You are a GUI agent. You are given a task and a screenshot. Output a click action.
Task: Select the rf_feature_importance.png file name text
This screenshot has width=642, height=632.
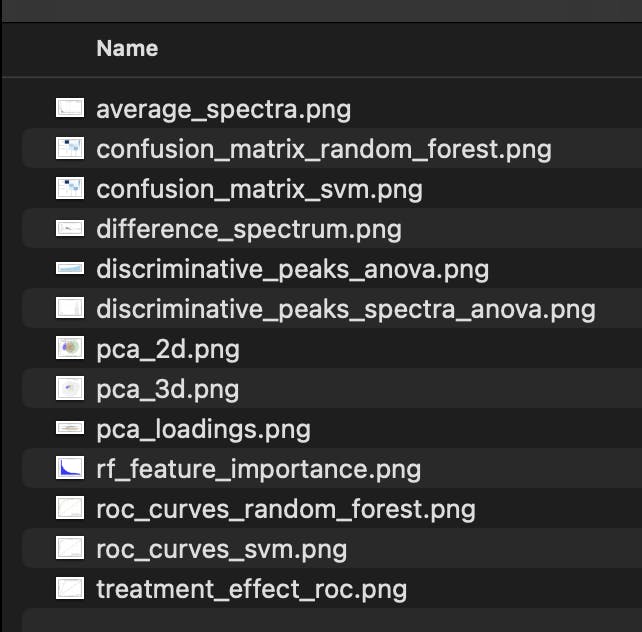(x=258, y=469)
